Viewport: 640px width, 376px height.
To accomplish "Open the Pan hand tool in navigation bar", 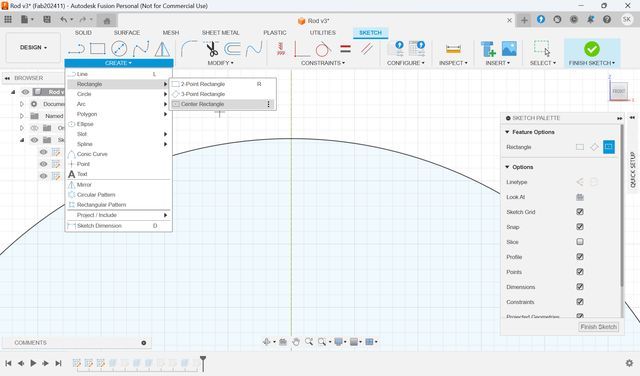I will [296, 342].
